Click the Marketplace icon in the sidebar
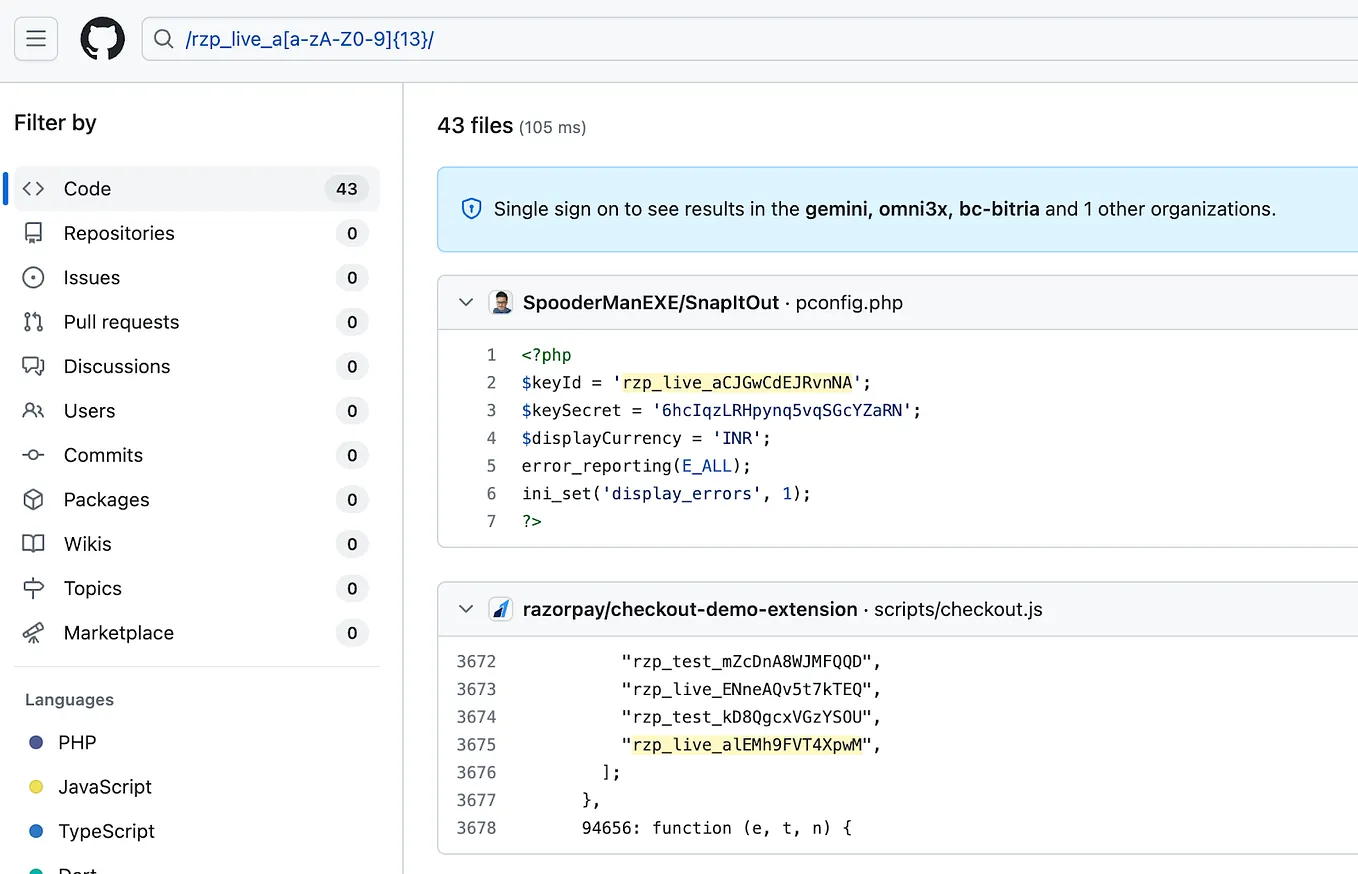 point(31,632)
